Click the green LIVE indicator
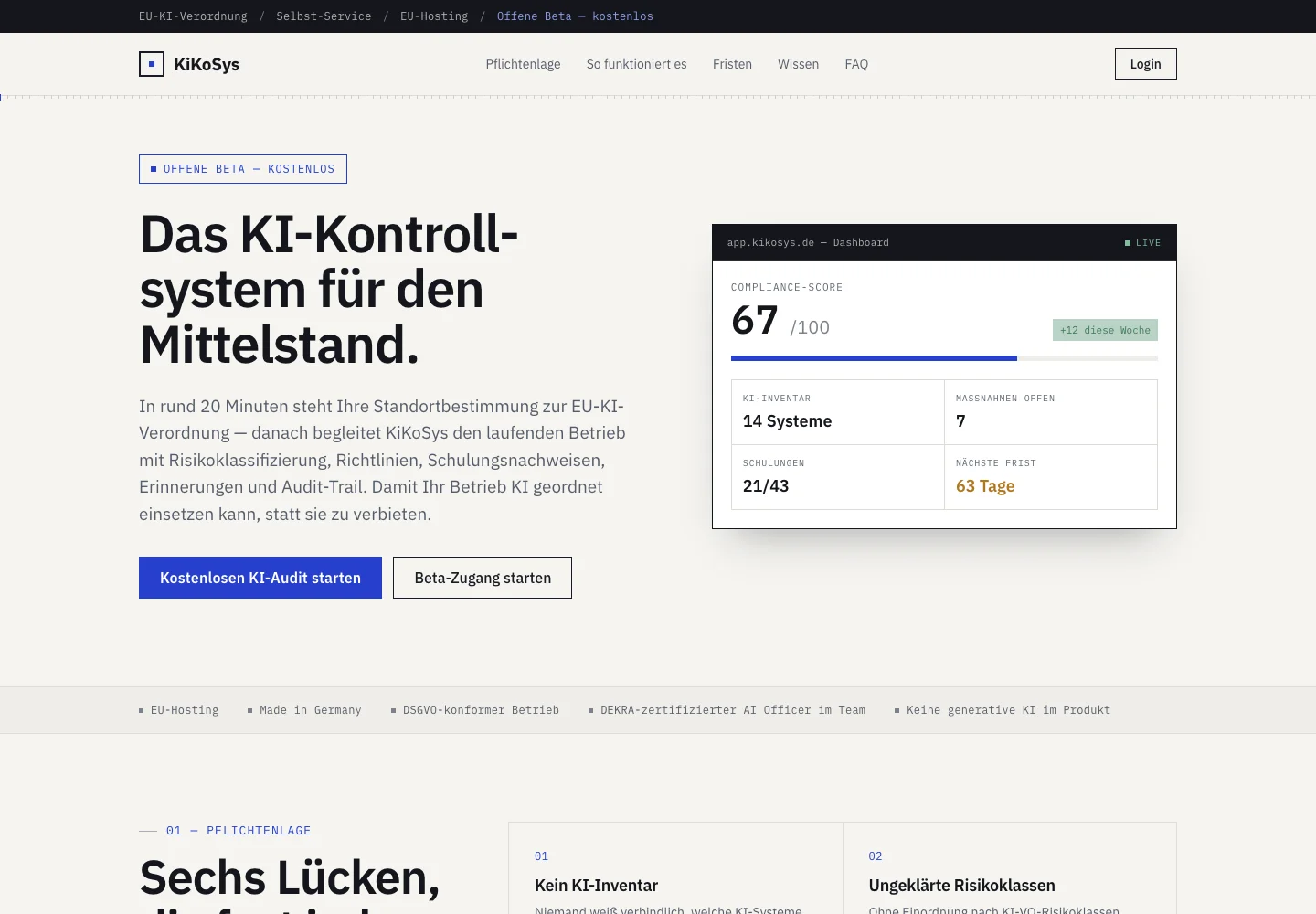 (1142, 243)
